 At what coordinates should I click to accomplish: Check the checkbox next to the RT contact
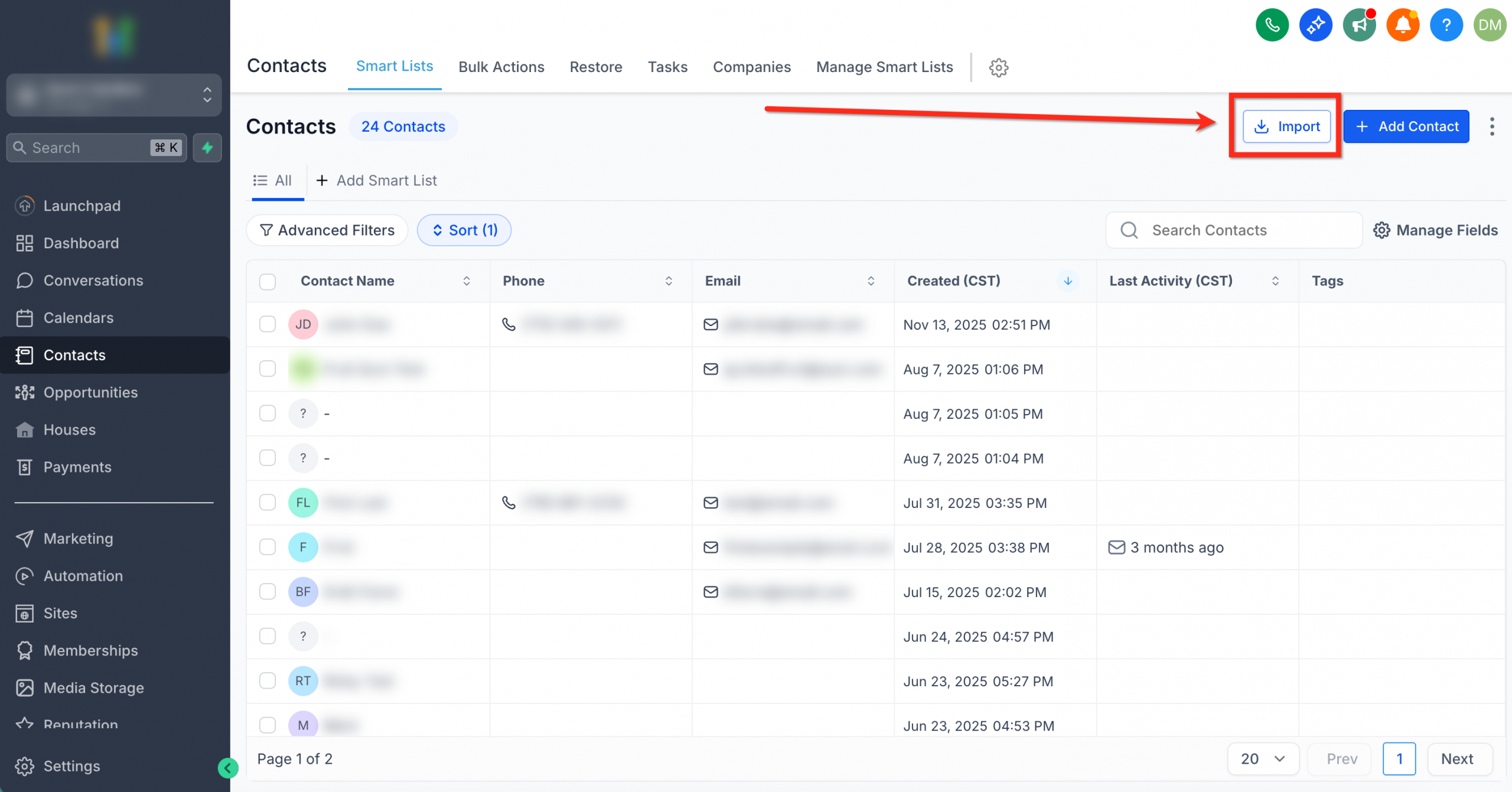[x=267, y=680]
